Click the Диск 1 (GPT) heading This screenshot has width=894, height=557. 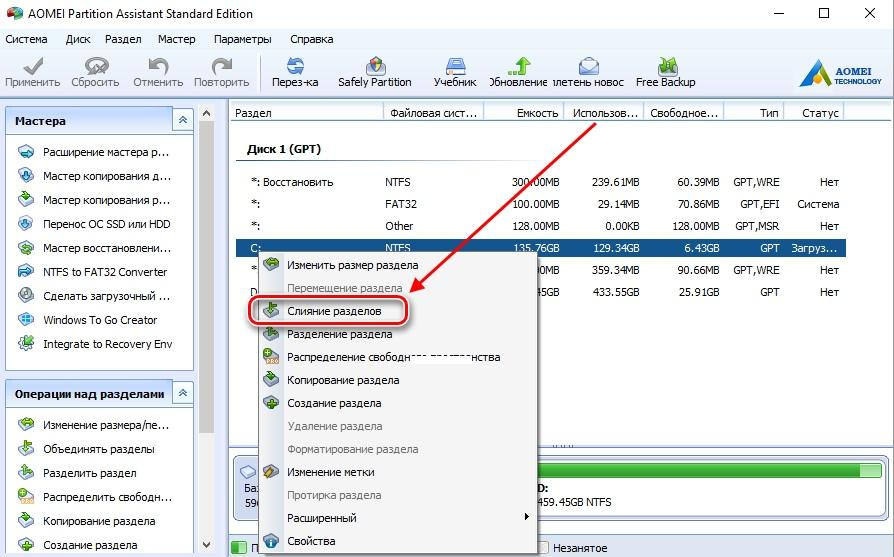click(284, 149)
